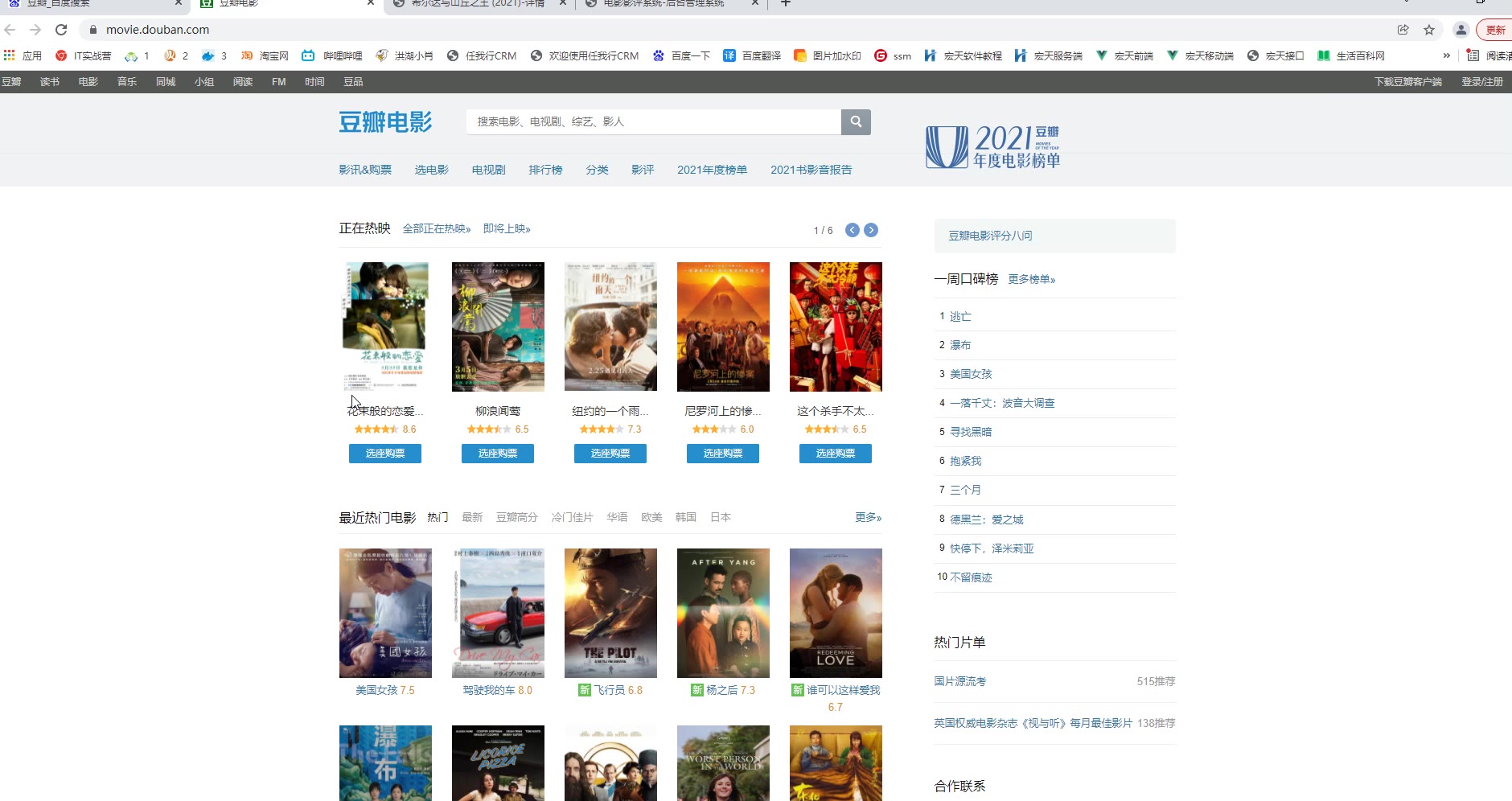Viewport: 1512px width, 801px height.
Task: Show next page of 正在热映 movies
Action: 871,230
